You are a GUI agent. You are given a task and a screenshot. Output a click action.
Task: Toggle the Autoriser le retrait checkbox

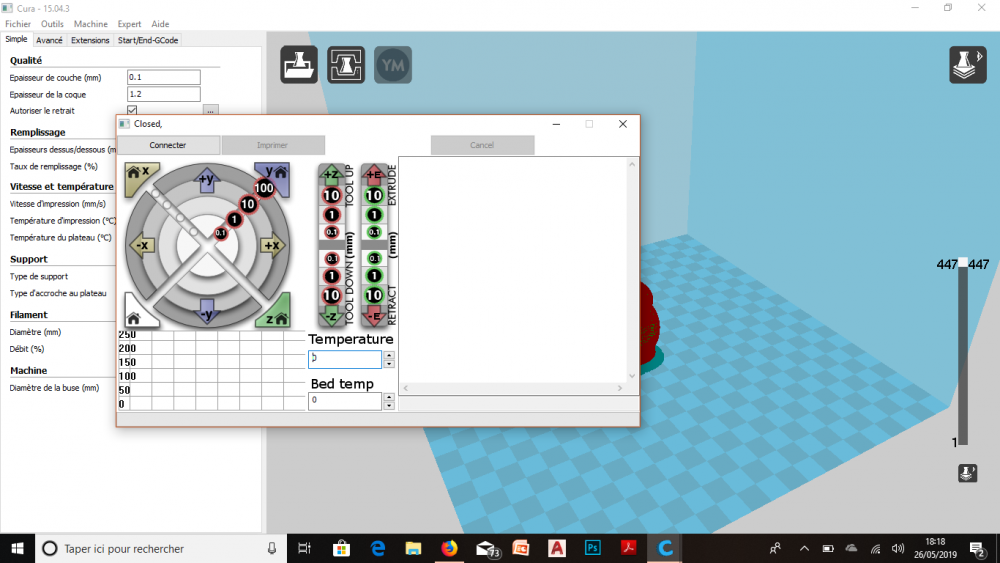(x=132, y=110)
